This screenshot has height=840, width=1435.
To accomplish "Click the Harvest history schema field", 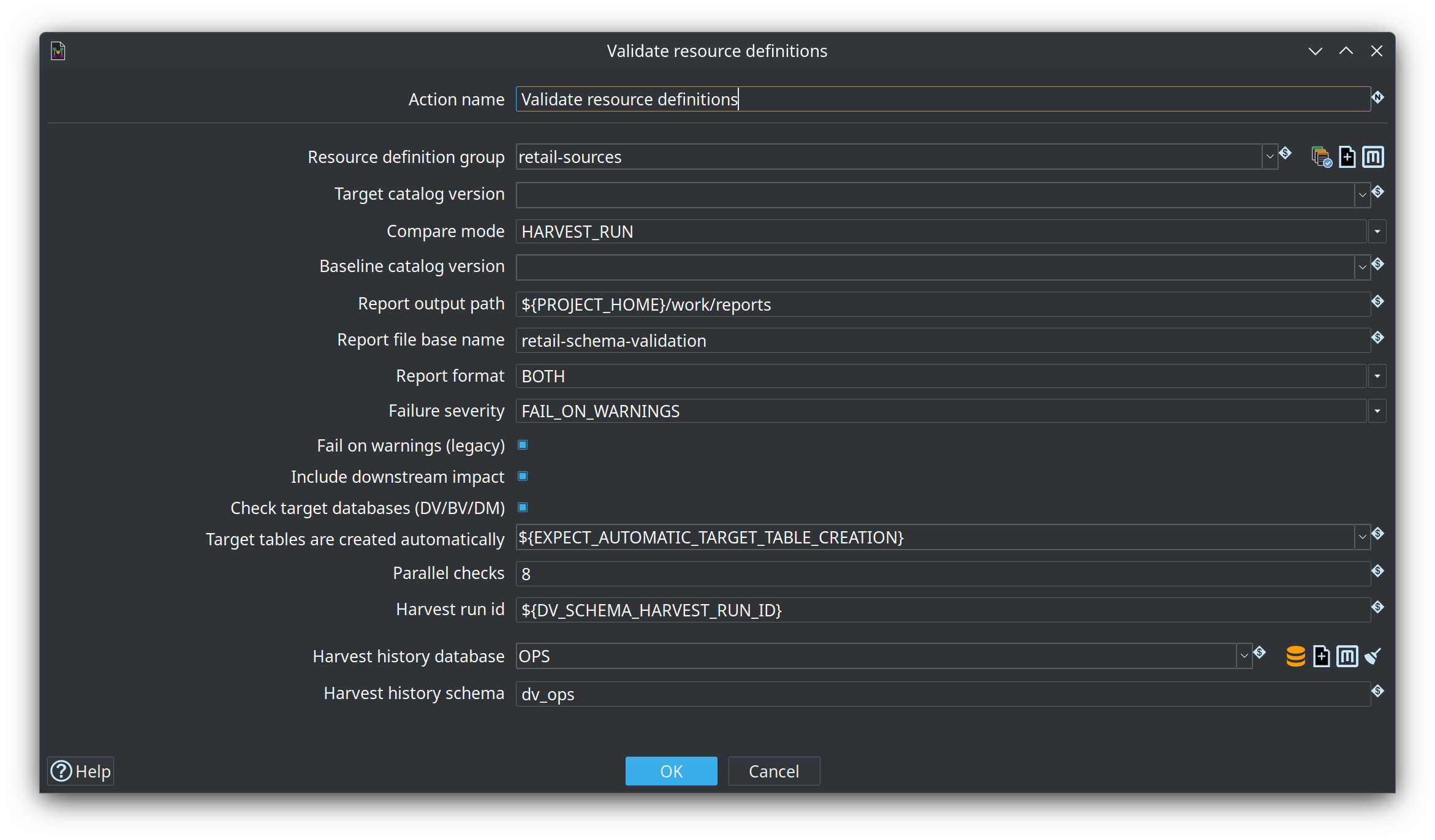I will point(943,694).
